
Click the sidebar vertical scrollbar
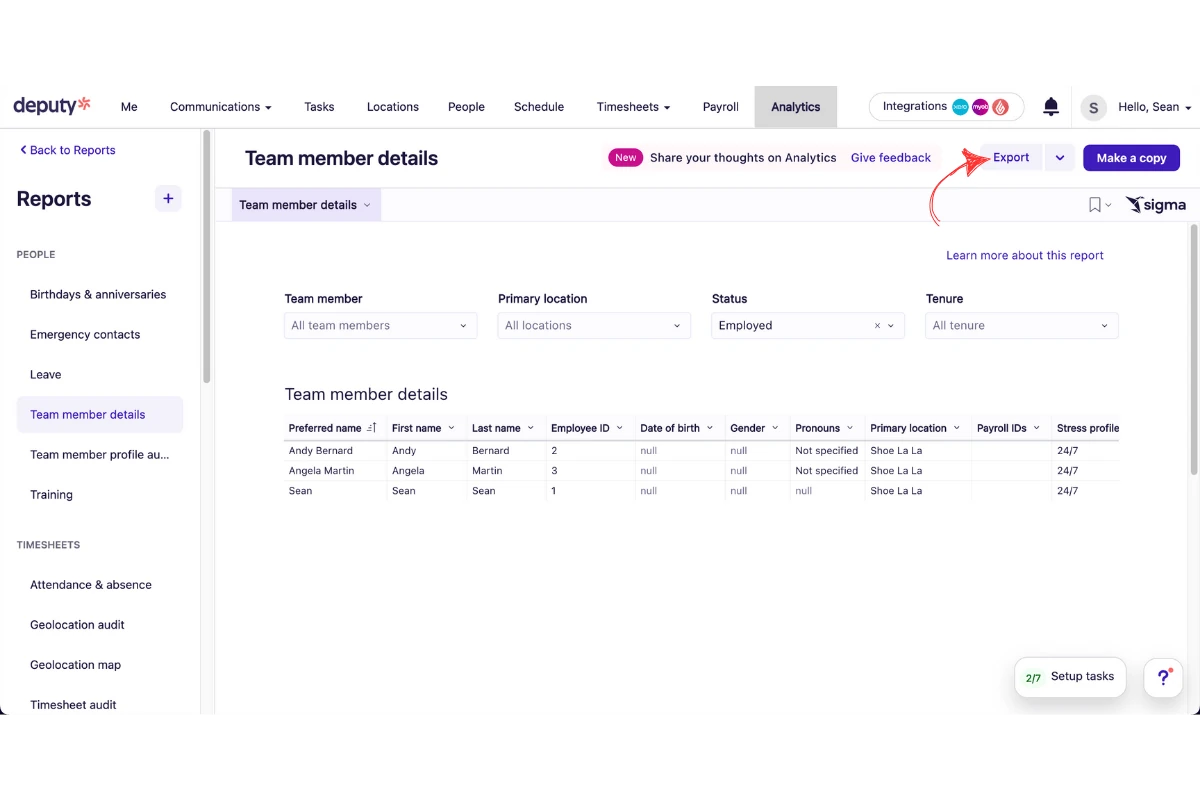[x=207, y=256]
